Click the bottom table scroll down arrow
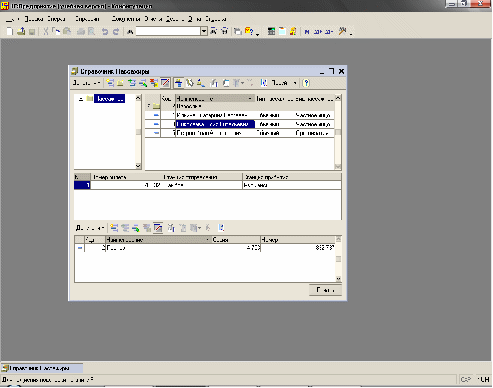 click(338, 279)
